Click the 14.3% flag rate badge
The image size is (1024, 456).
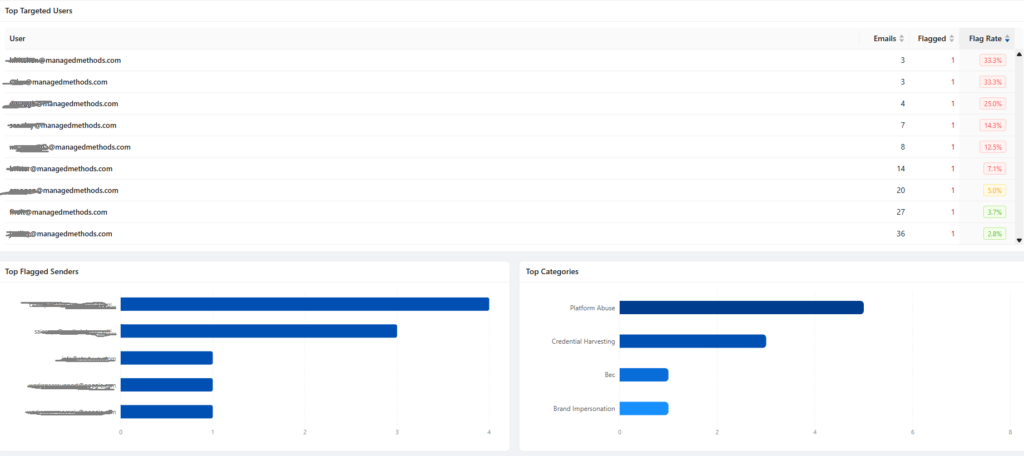pyautogui.click(x=993, y=125)
